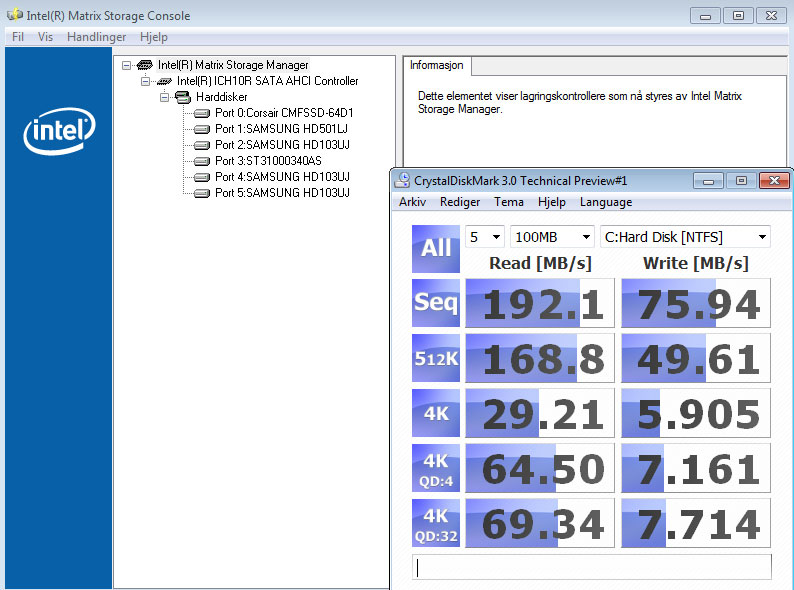The width and height of the screenshot is (794, 590).
Task: Click the disk icon for Port 5
Action: 202,193
